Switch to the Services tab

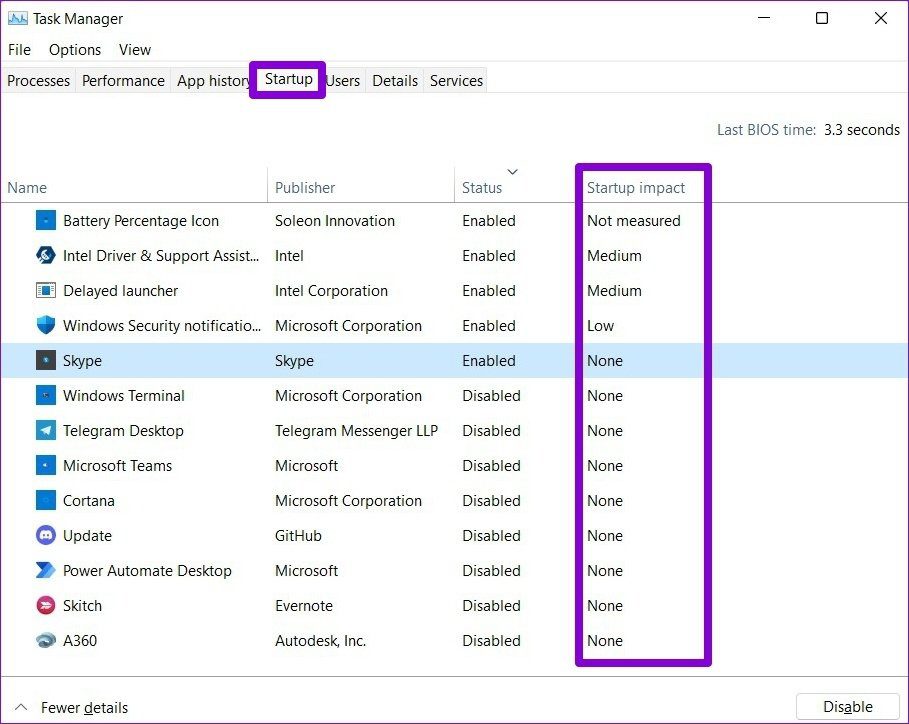pyautogui.click(x=456, y=81)
